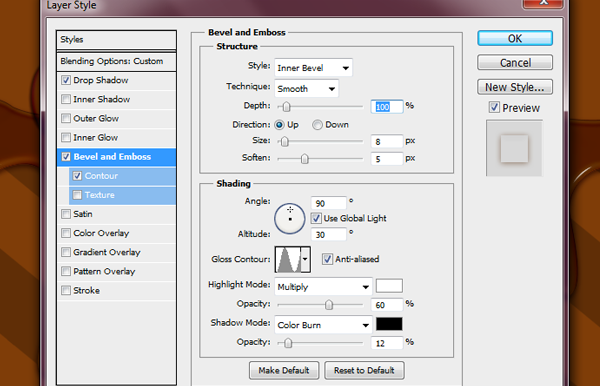600x386 pixels.
Task: Open the Shadow Mode dropdown showing Color Burn
Action: (x=323, y=325)
